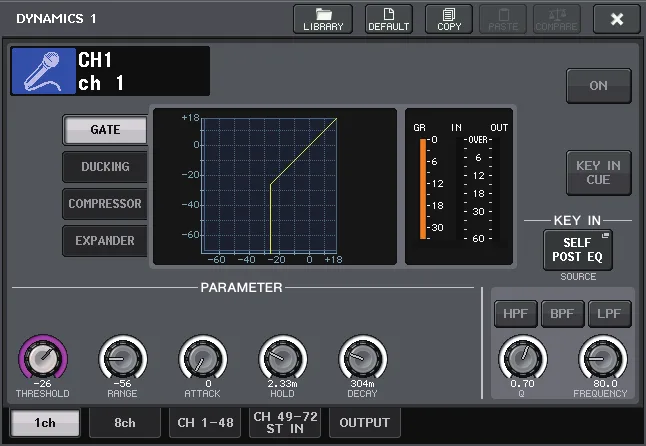Image resolution: width=646 pixels, height=446 pixels.
Task: Switch to the 1ch tab
Action: click(x=45, y=423)
